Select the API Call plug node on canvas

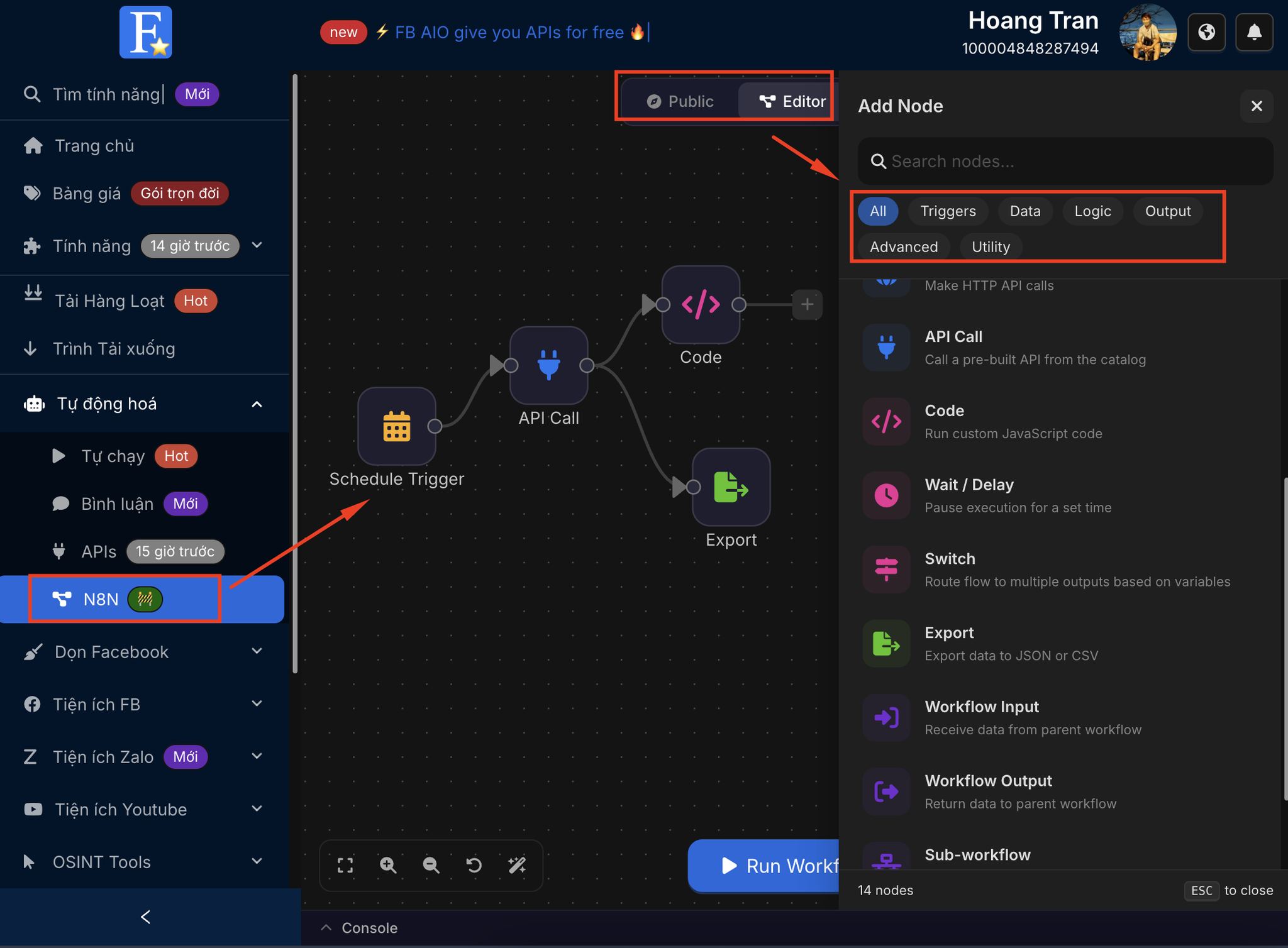point(548,365)
